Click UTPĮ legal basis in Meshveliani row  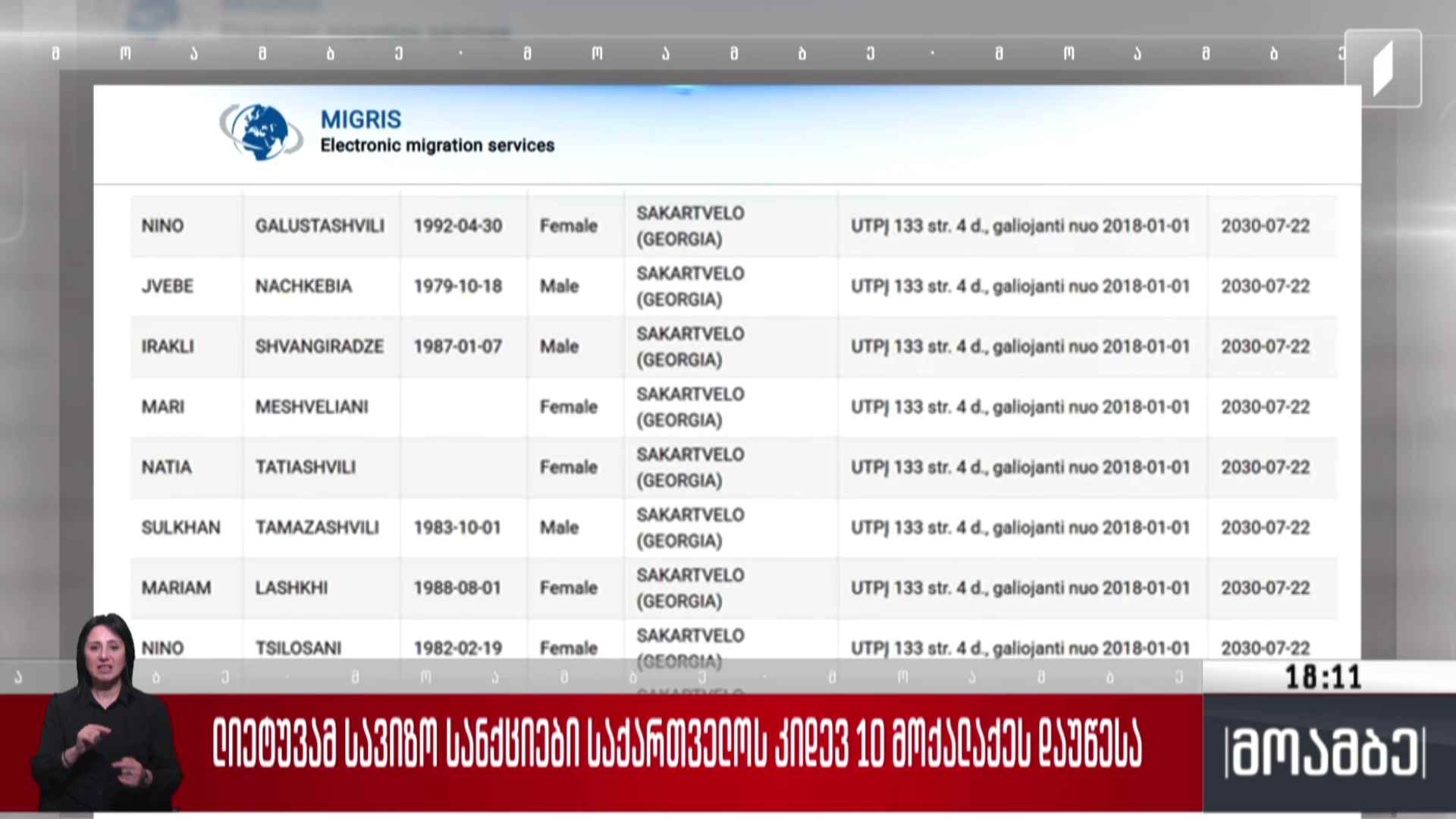[1020, 406]
